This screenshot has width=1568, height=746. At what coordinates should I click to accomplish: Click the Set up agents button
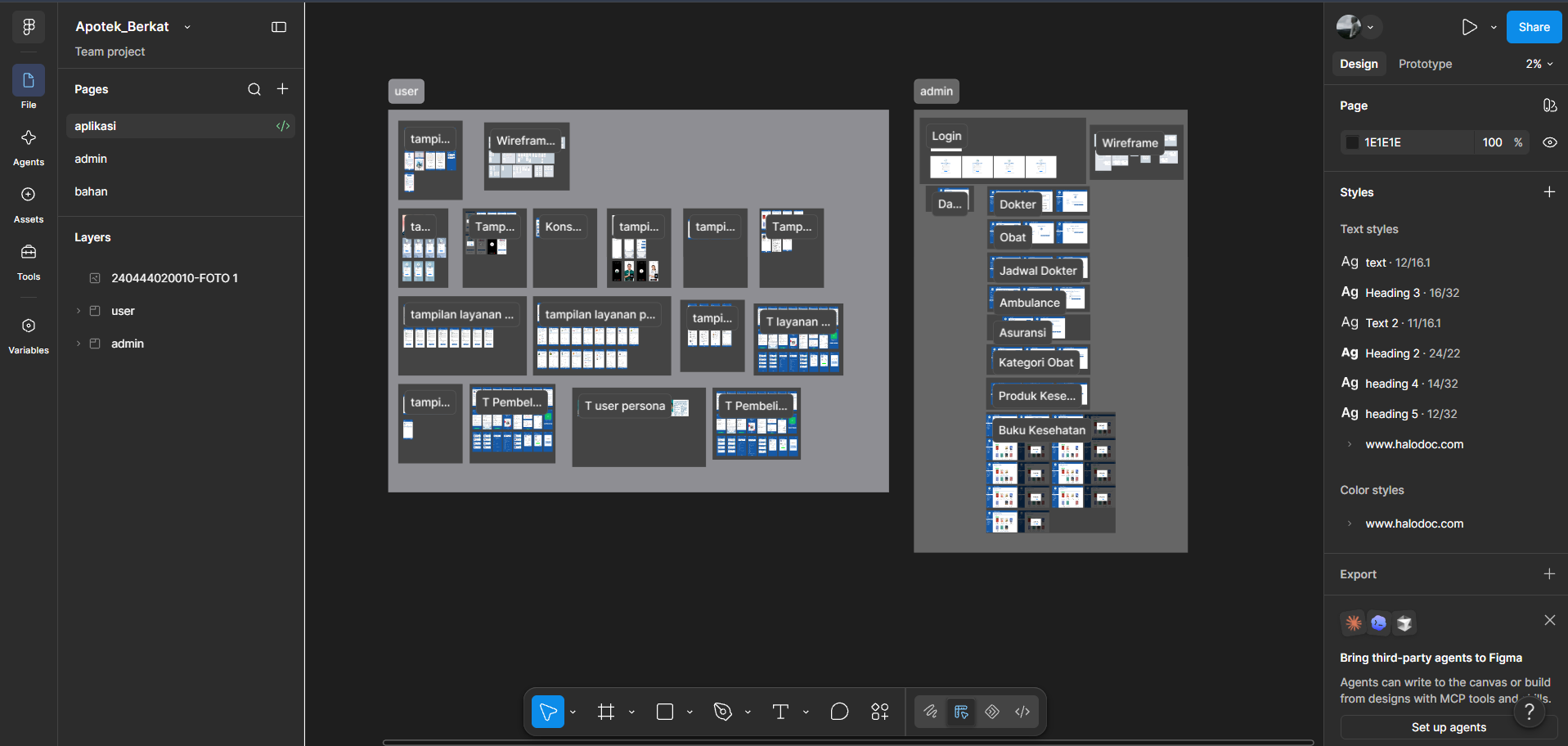coord(1449,727)
